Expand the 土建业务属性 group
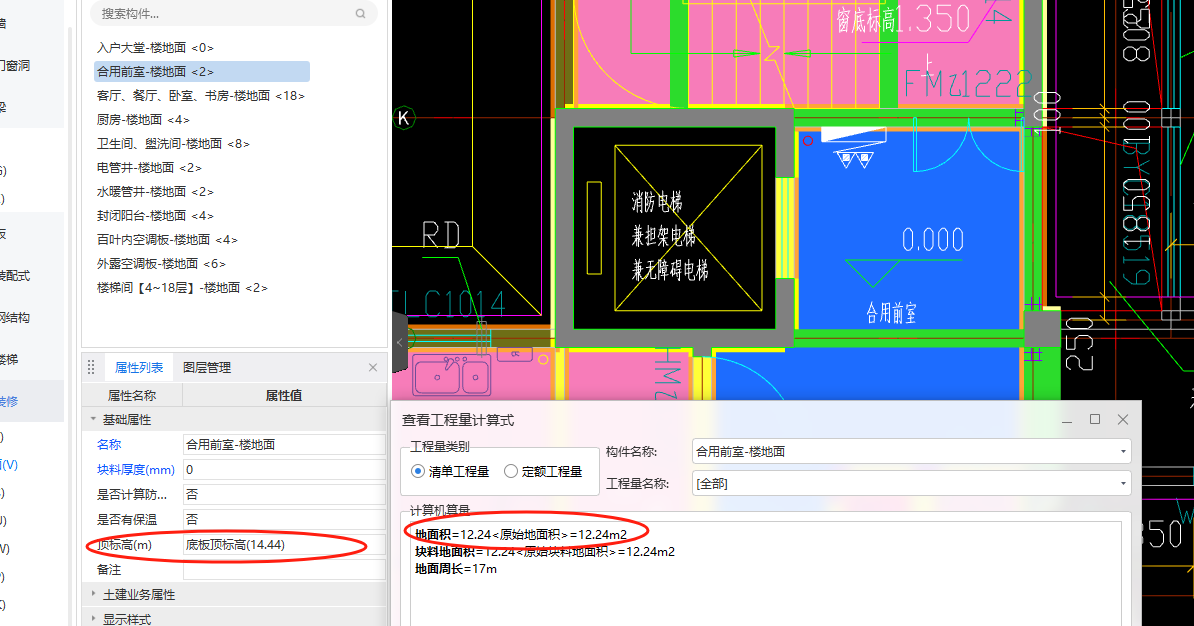This screenshot has width=1194, height=626. click(x=94, y=594)
